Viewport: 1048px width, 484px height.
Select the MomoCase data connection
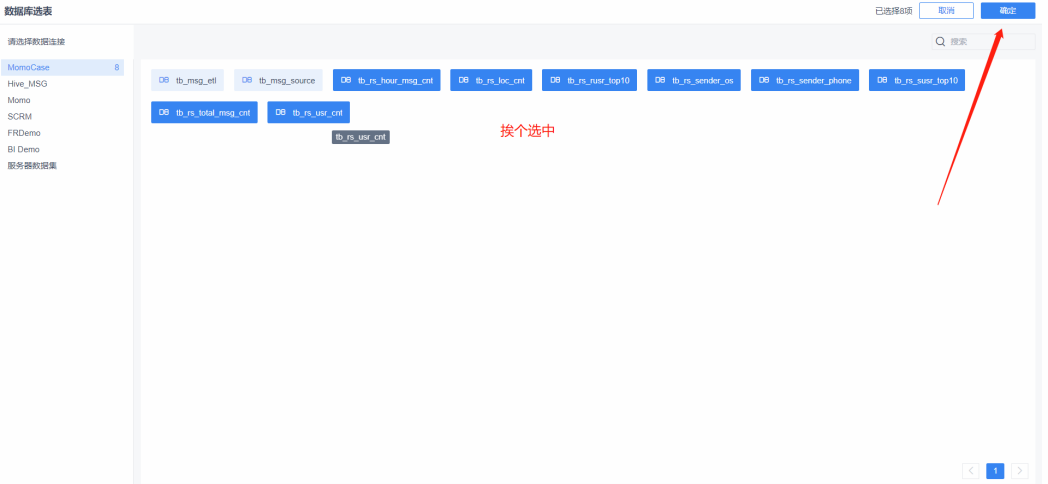coord(62,68)
